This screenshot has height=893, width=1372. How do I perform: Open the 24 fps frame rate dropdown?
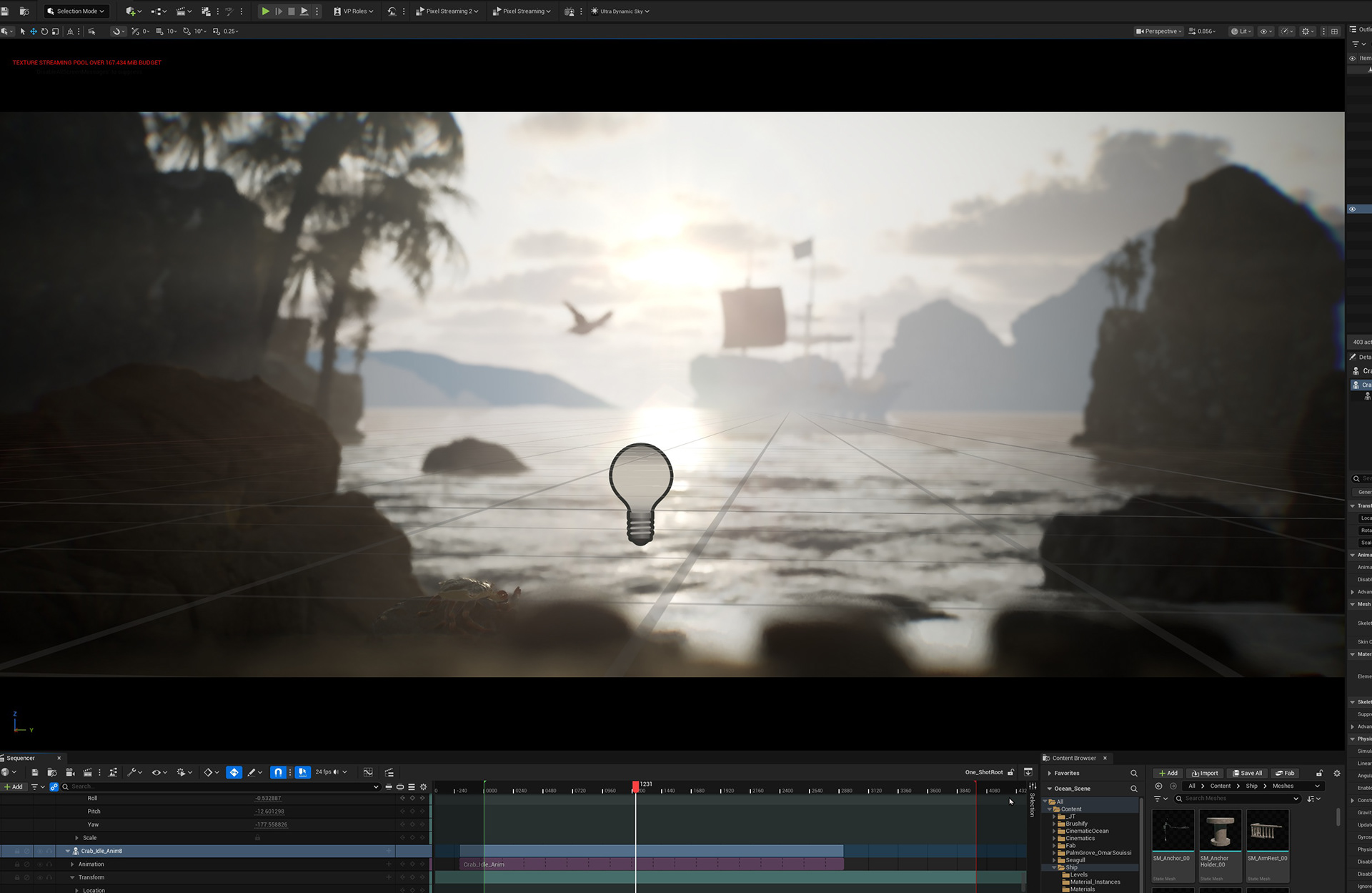(332, 772)
